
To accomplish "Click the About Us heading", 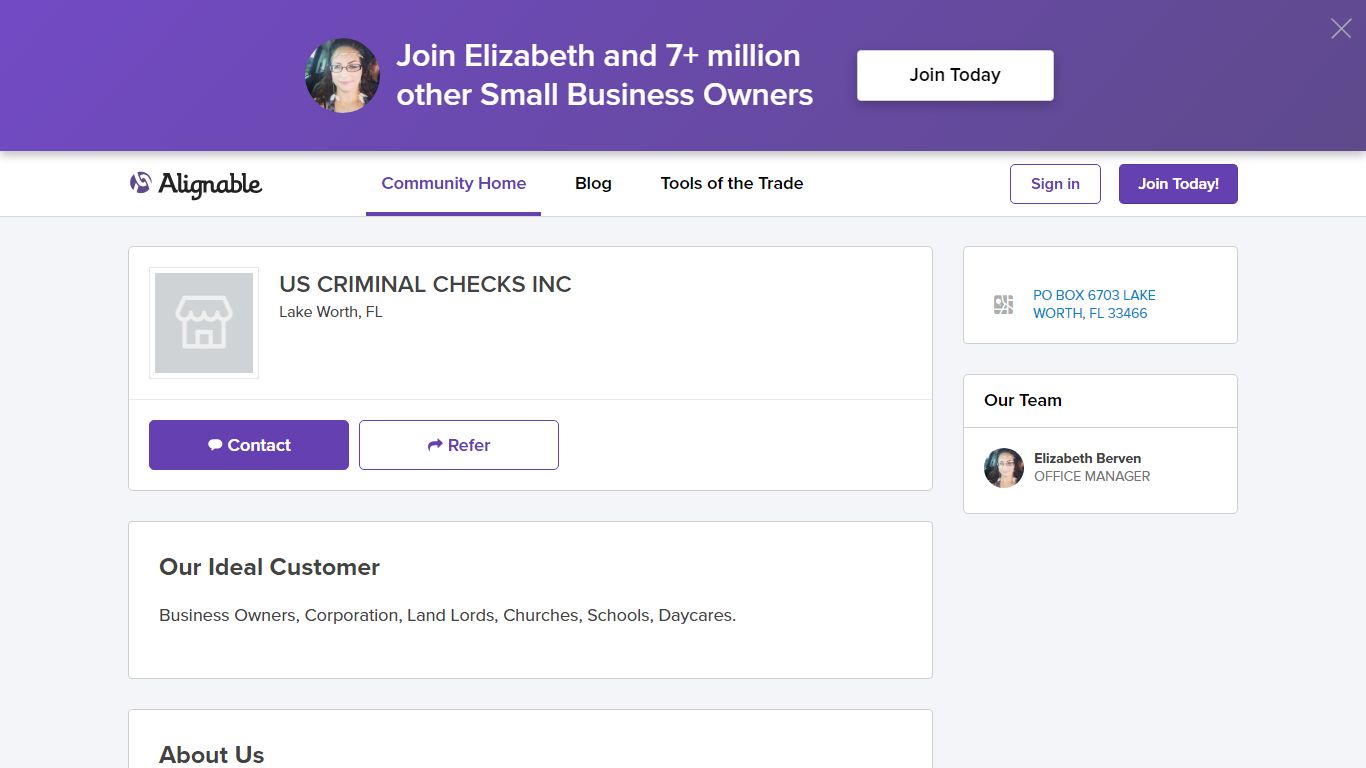I will coord(211,755).
